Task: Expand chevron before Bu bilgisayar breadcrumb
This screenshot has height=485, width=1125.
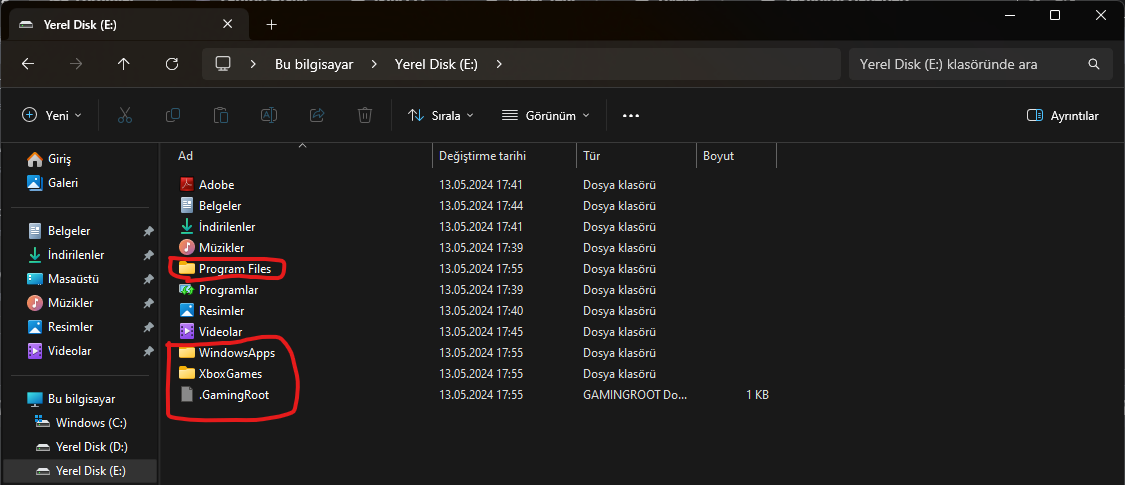Action: click(253, 64)
